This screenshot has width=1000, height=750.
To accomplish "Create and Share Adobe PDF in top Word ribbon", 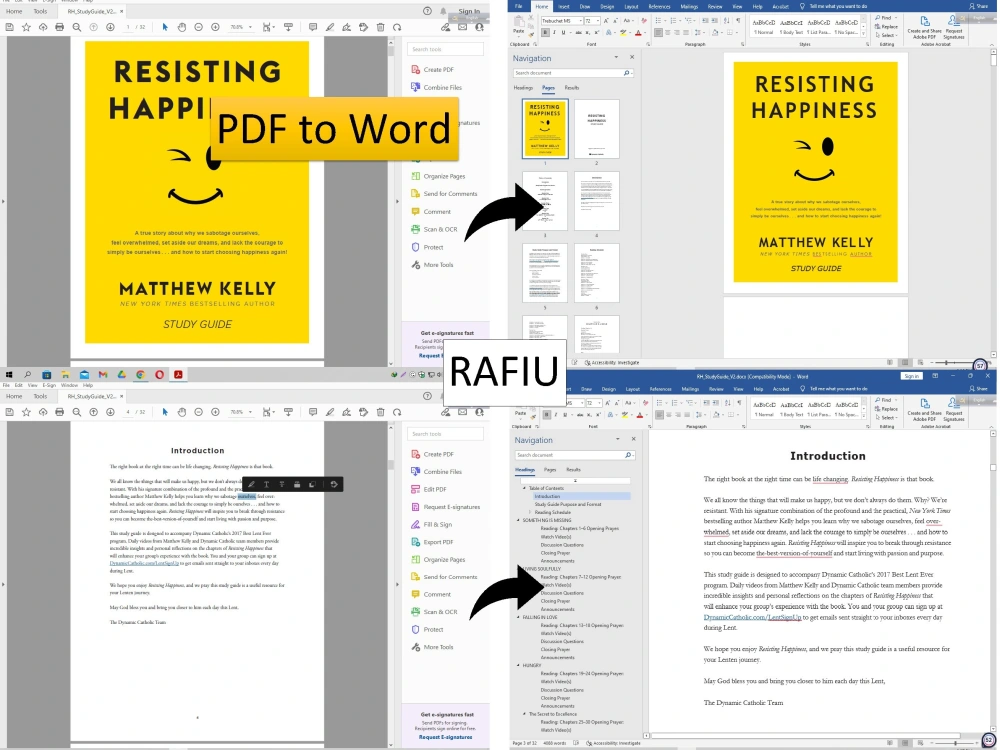I will [924, 27].
